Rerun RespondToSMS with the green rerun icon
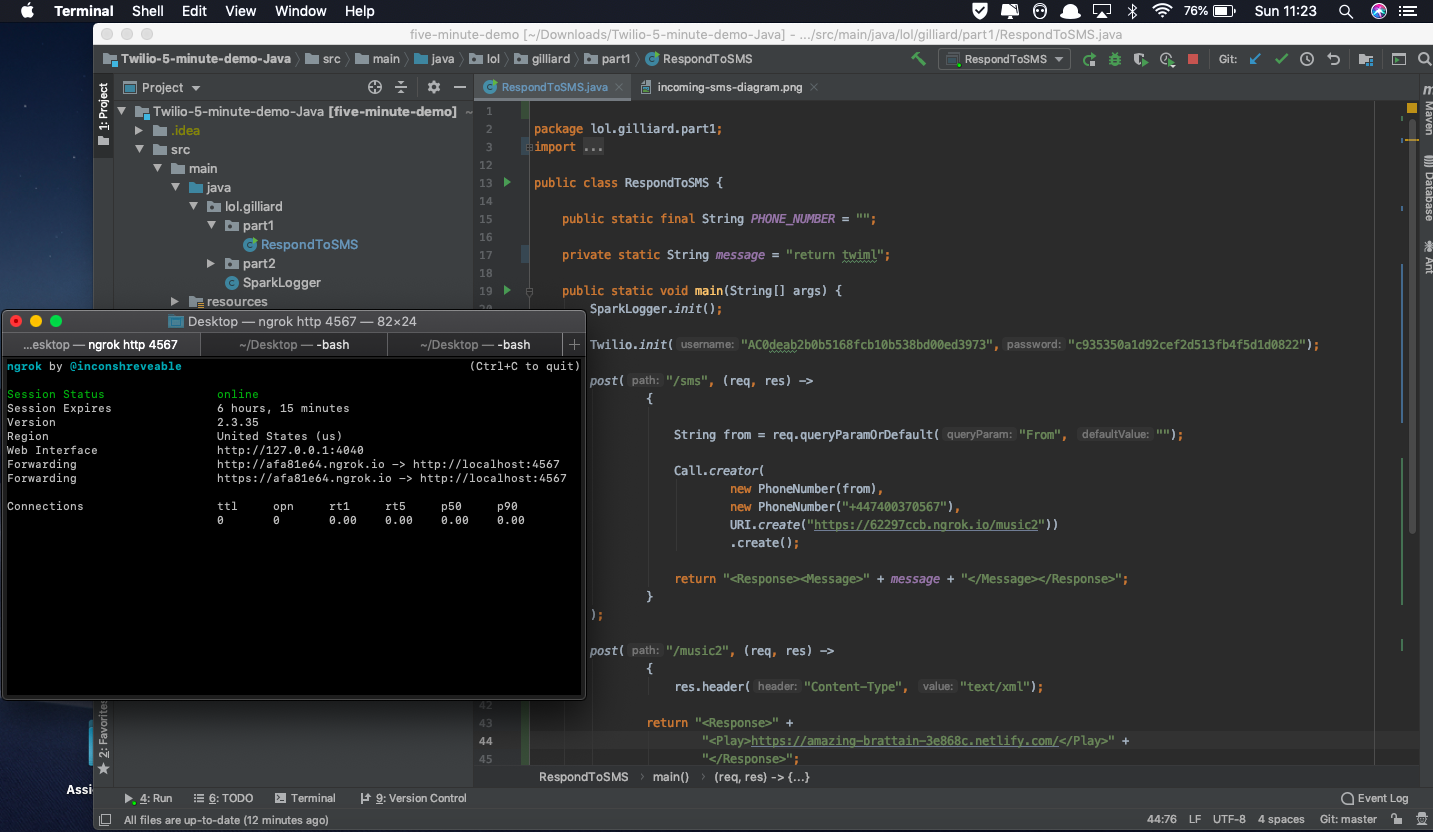This screenshot has width=1433, height=832. [1089, 59]
